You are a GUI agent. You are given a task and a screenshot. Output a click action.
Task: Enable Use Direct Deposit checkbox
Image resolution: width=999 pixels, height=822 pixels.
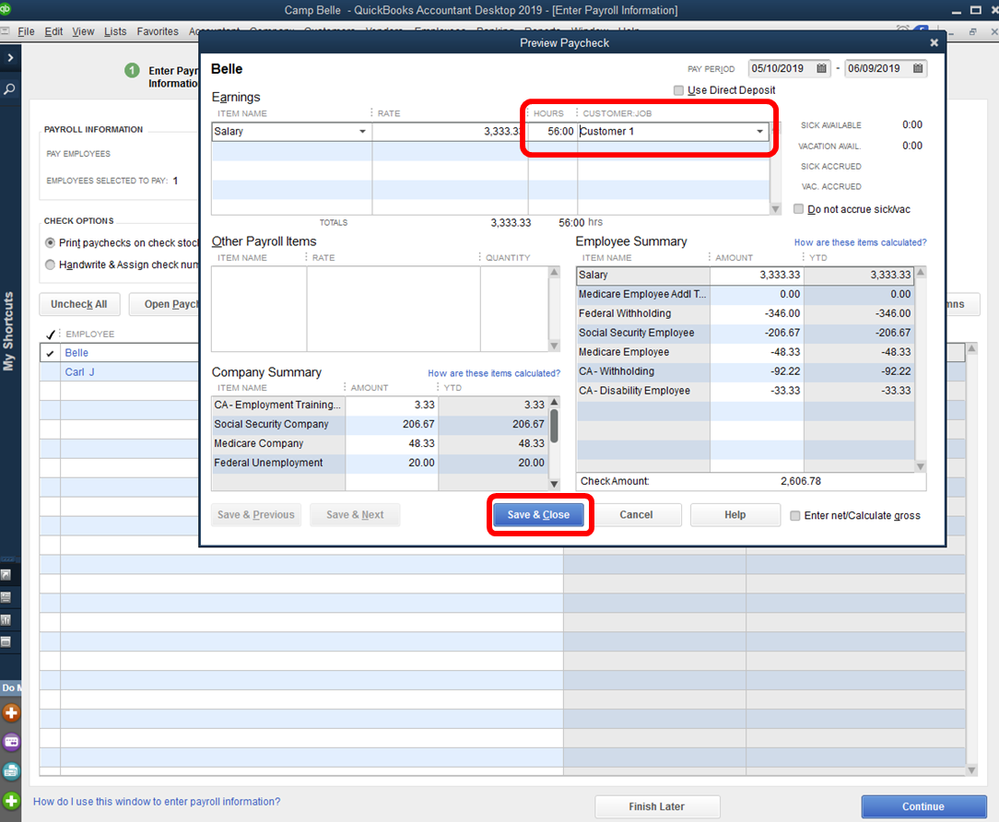point(679,90)
